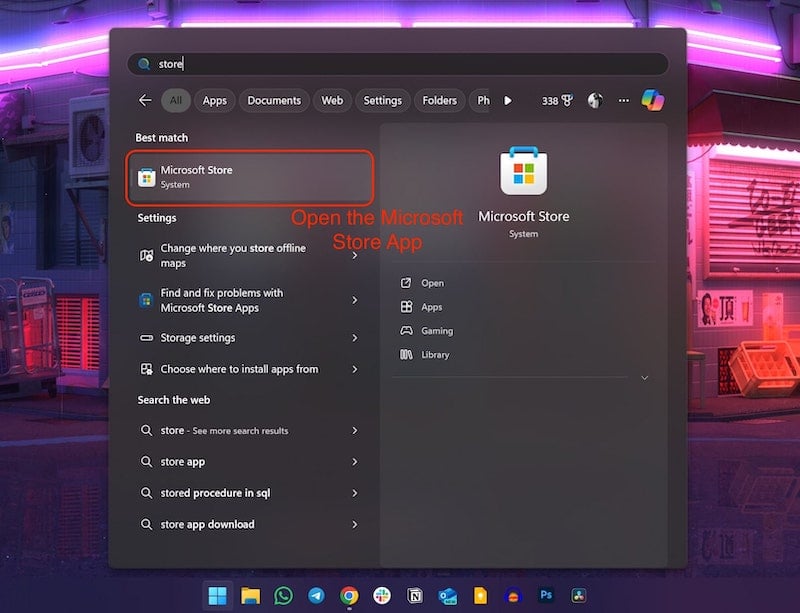Image resolution: width=800 pixels, height=613 pixels.
Task: Open Outlook (new) from taskbar
Action: click(447, 596)
